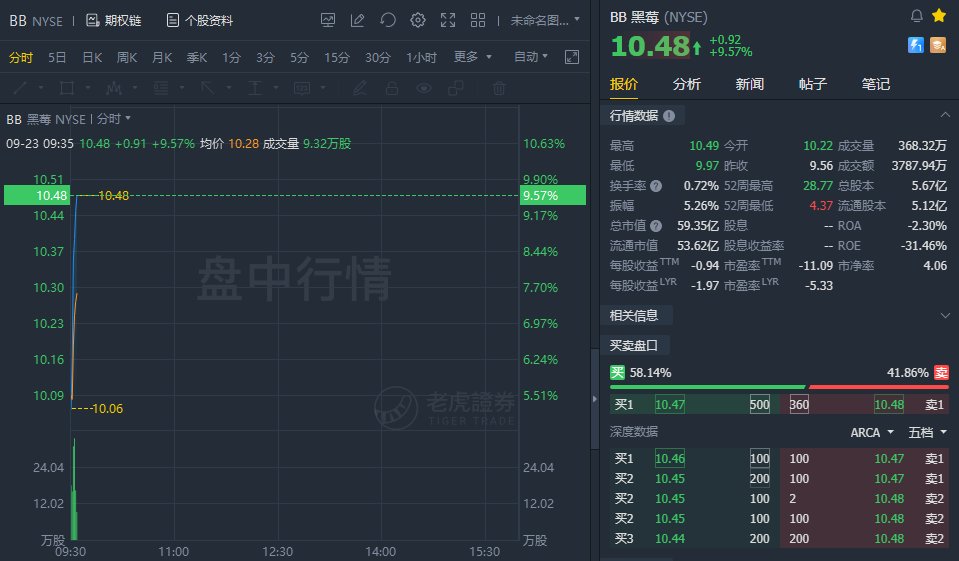Select the Fibonacci levels drawing tool
Viewport: 959px width, 561px height.
click(161, 88)
